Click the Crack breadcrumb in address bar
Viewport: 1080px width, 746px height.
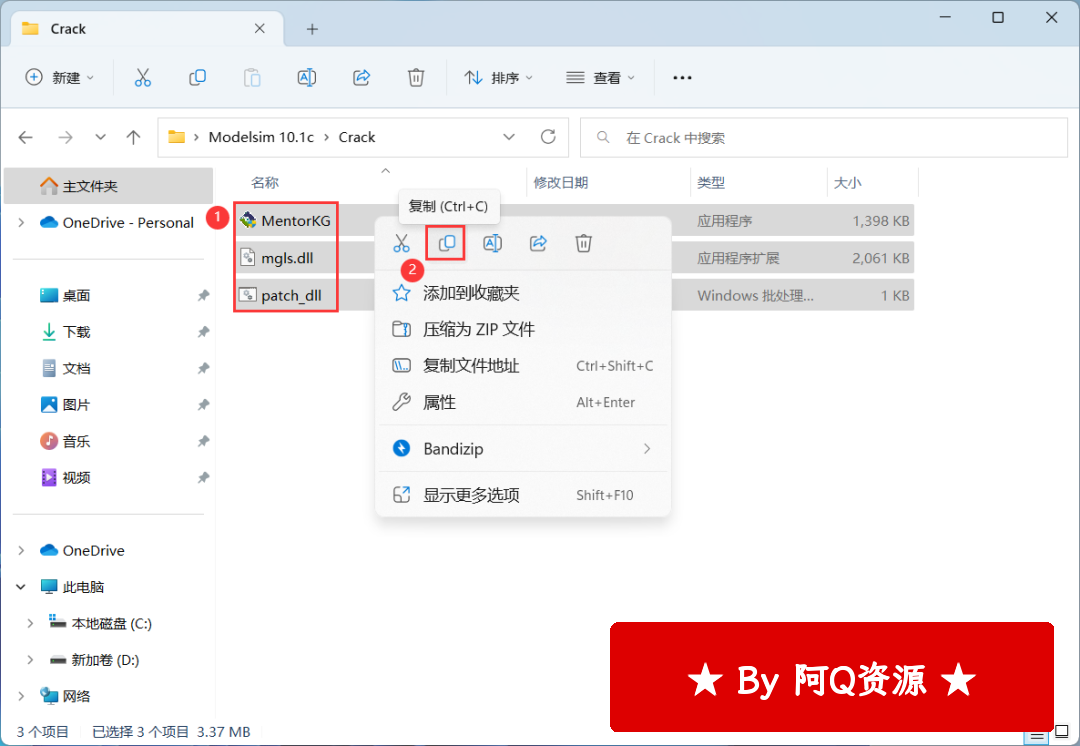coord(357,137)
